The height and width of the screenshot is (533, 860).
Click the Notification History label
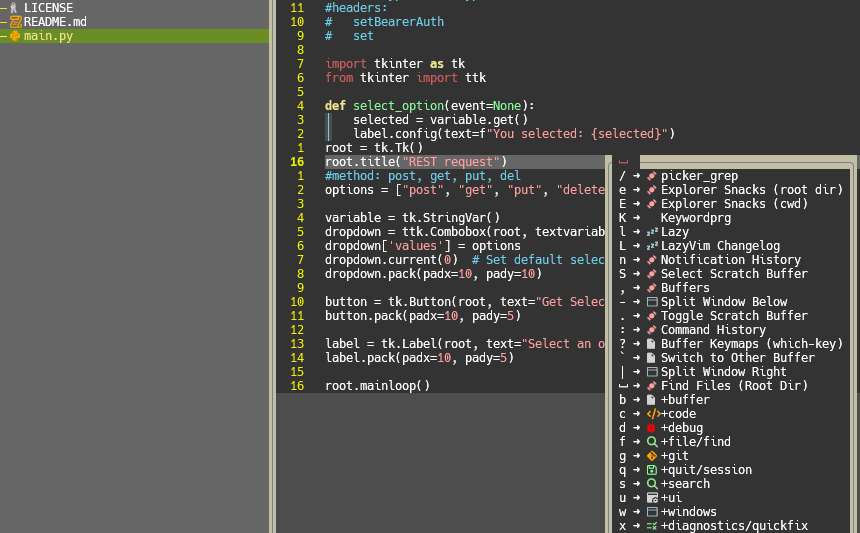731,260
